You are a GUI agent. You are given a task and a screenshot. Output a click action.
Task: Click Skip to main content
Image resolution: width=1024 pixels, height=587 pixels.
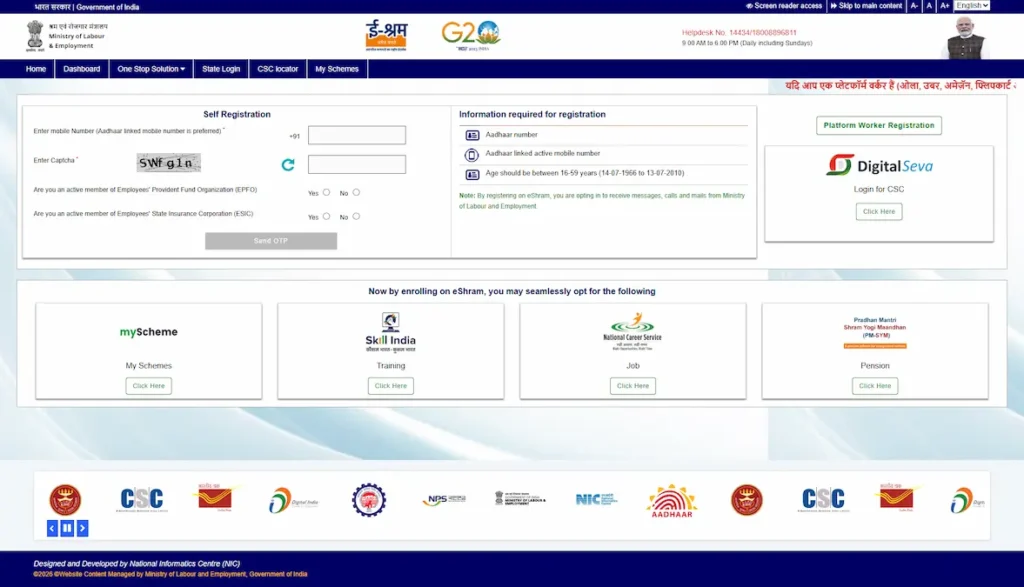pos(866,6)
